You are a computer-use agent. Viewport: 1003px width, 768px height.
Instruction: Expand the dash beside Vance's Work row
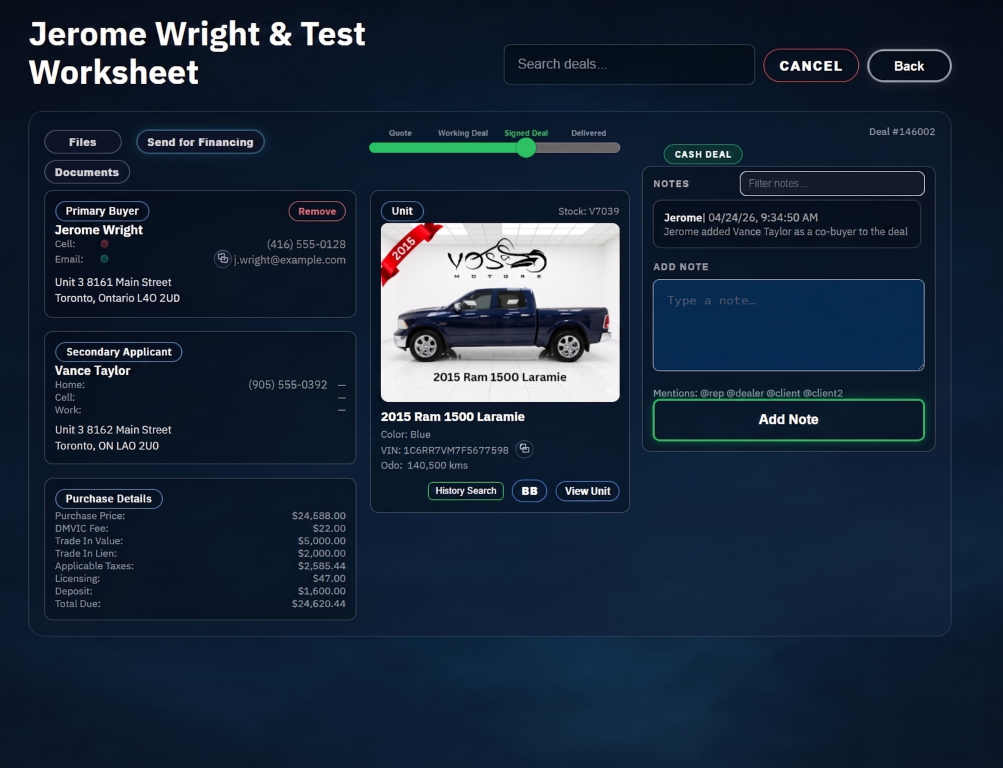pos(341,409)
